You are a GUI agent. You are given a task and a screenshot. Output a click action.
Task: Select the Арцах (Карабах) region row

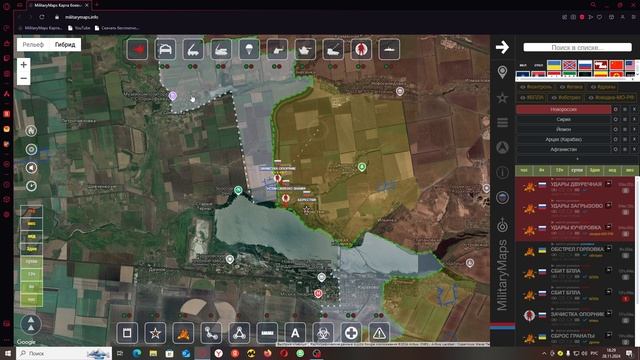563,139
